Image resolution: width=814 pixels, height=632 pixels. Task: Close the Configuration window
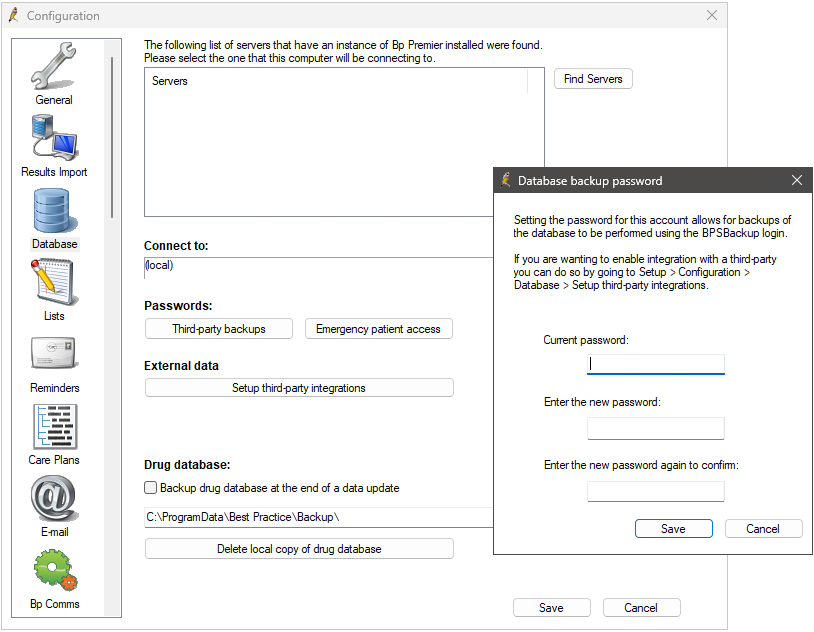pos(712,15)
